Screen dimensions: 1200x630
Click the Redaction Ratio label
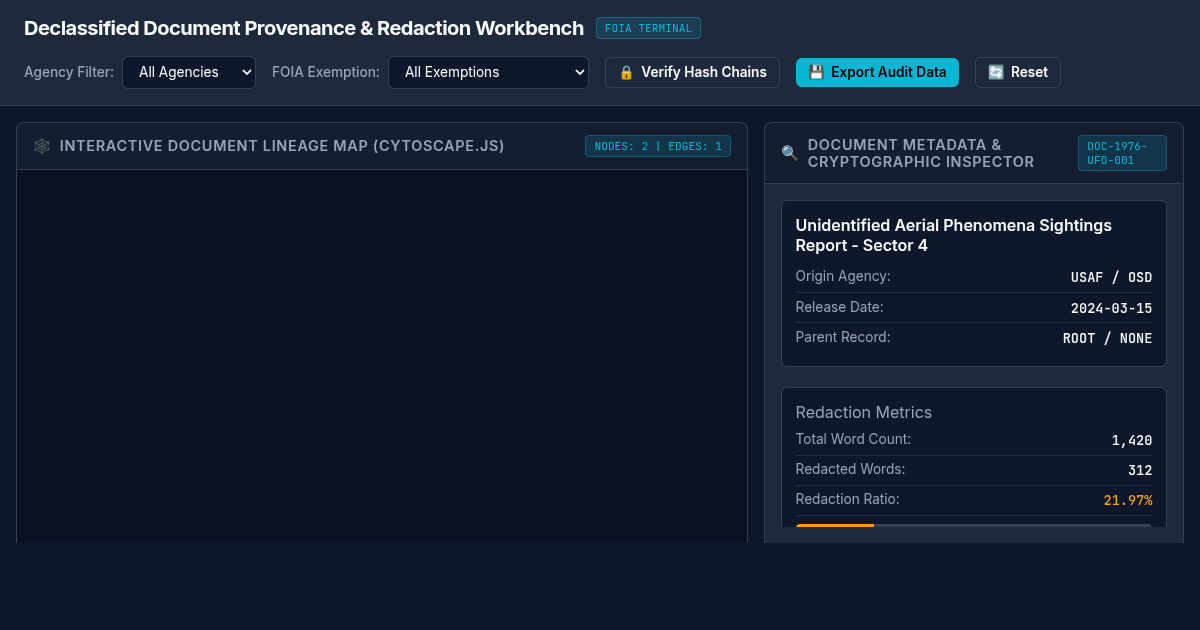[847, 499]
